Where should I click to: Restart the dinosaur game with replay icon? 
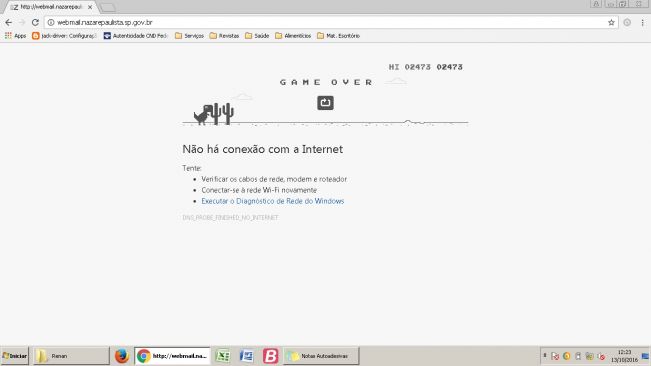coord(325,102)
